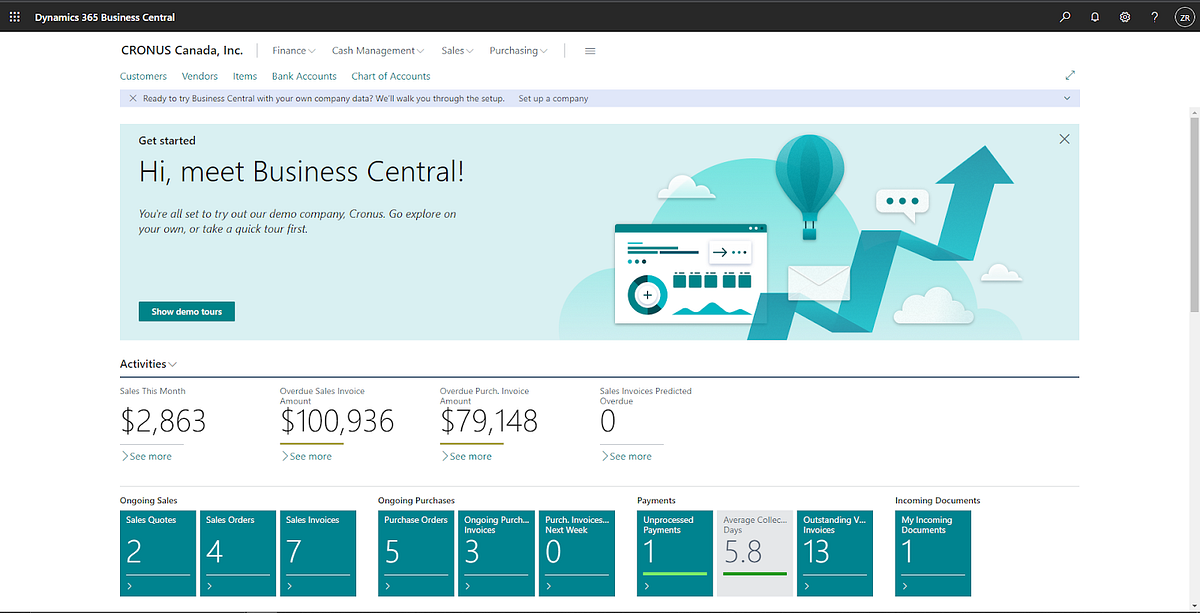Screen dimensions: 1200x613
Task: Collapse the setup notification bar chevron
Action: (x=1067, y=98)
